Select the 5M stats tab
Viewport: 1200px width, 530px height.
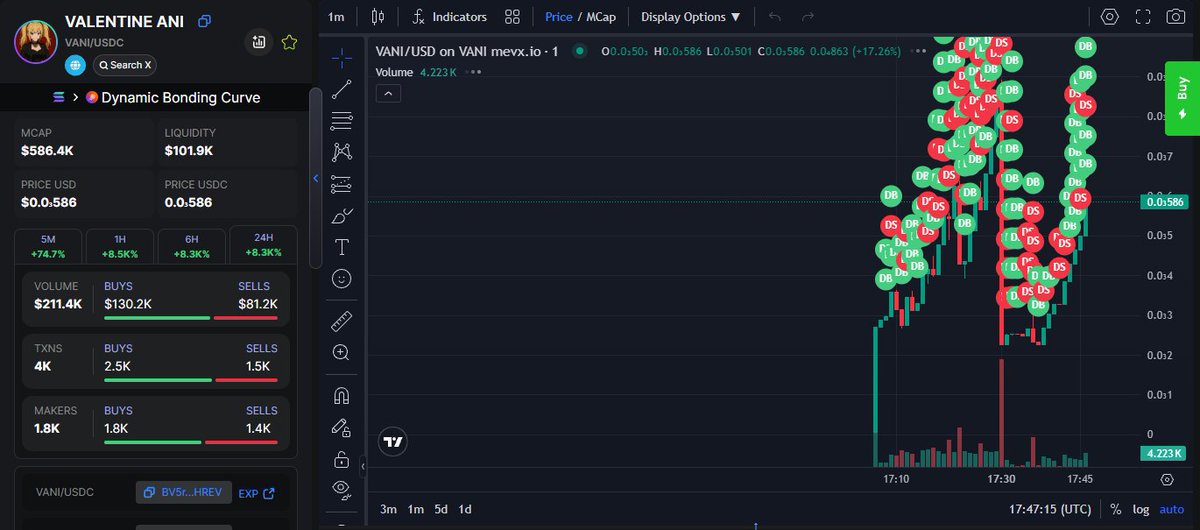tap(49, 245)
